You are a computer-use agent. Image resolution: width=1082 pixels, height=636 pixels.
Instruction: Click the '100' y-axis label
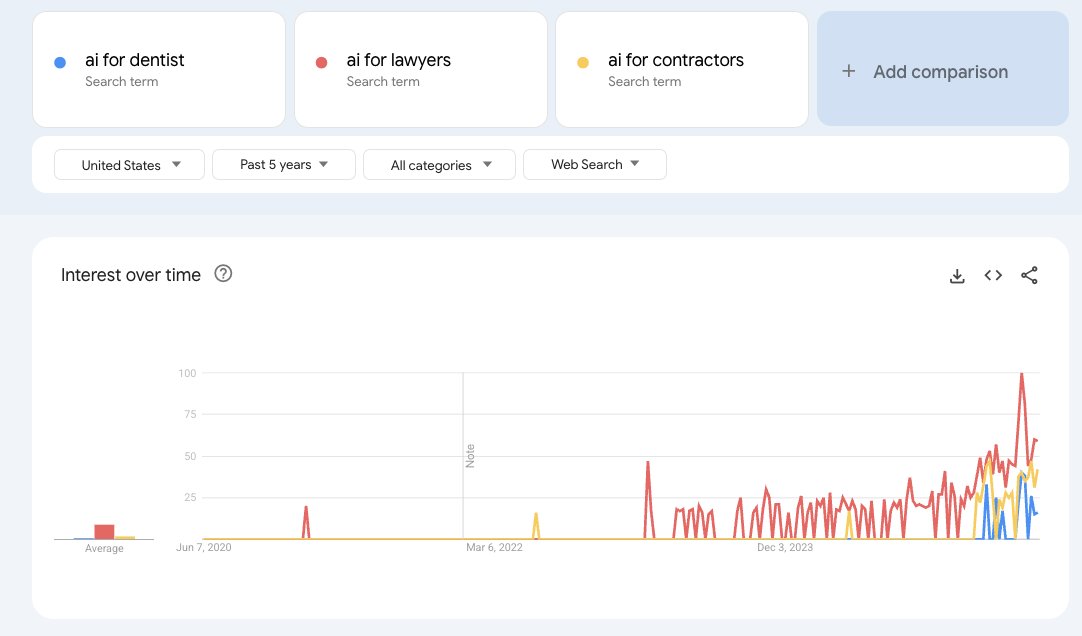pos(187,373)
